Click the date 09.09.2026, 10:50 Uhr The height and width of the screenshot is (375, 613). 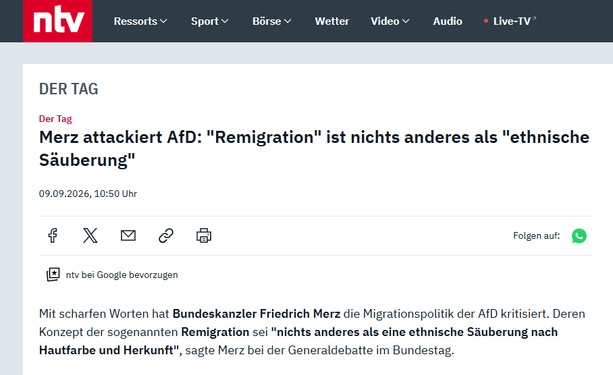pos(88,194)
